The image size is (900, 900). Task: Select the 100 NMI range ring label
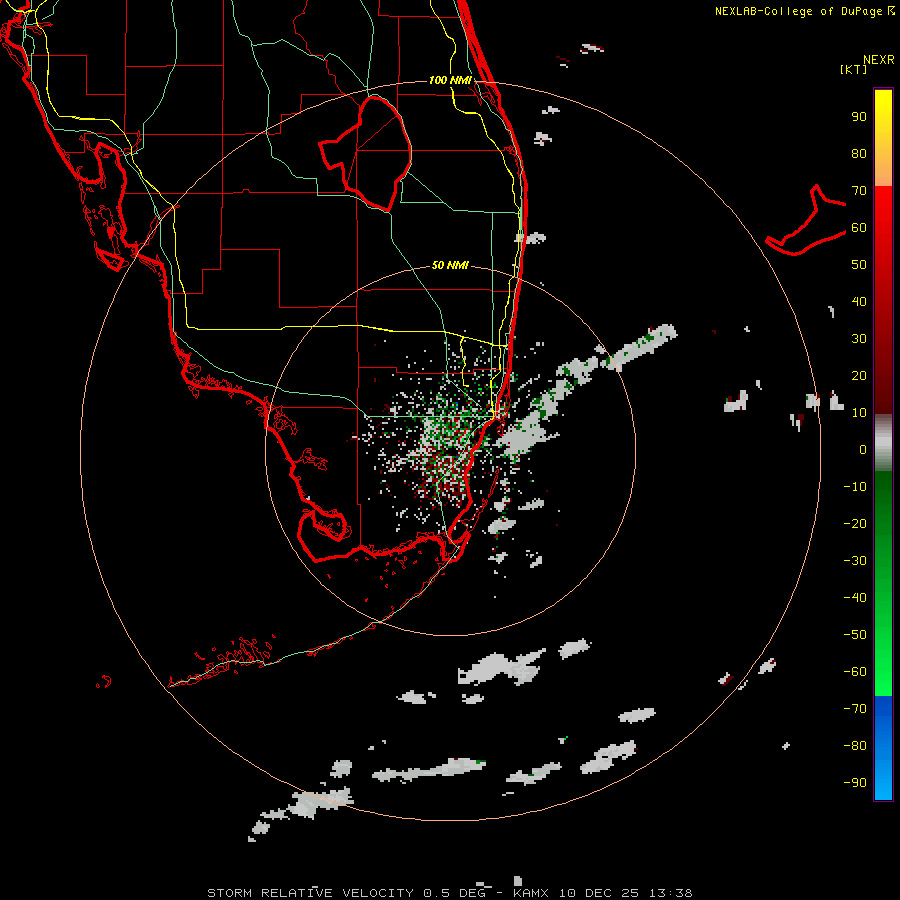point(450,80)
